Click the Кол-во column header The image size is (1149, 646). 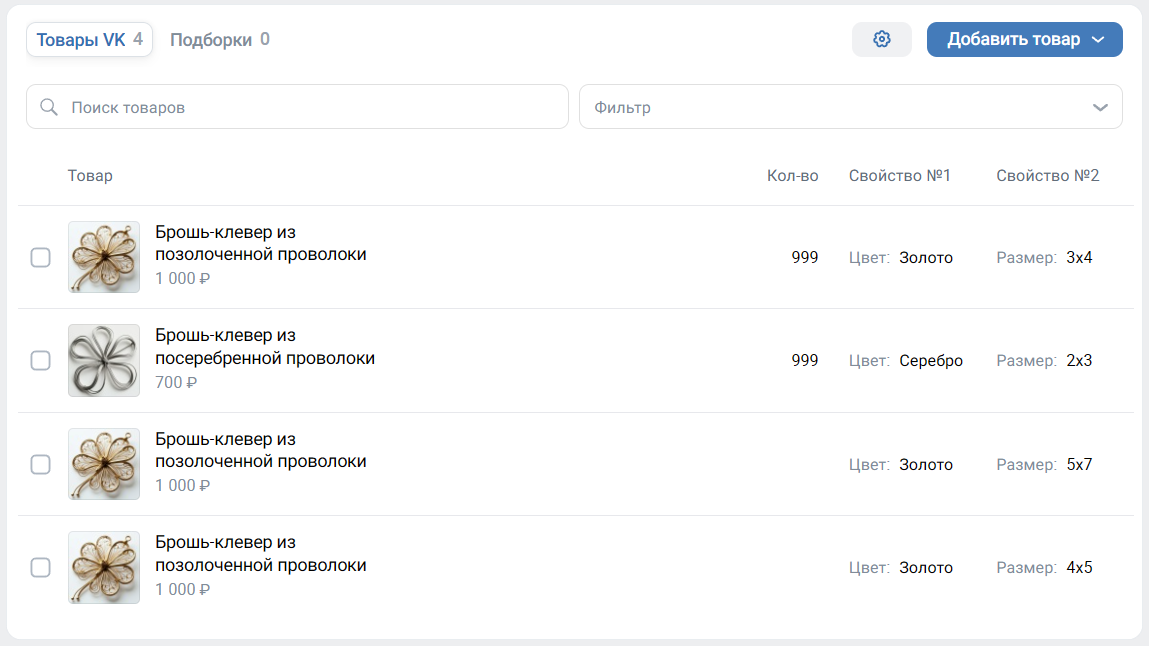point(792,176)
